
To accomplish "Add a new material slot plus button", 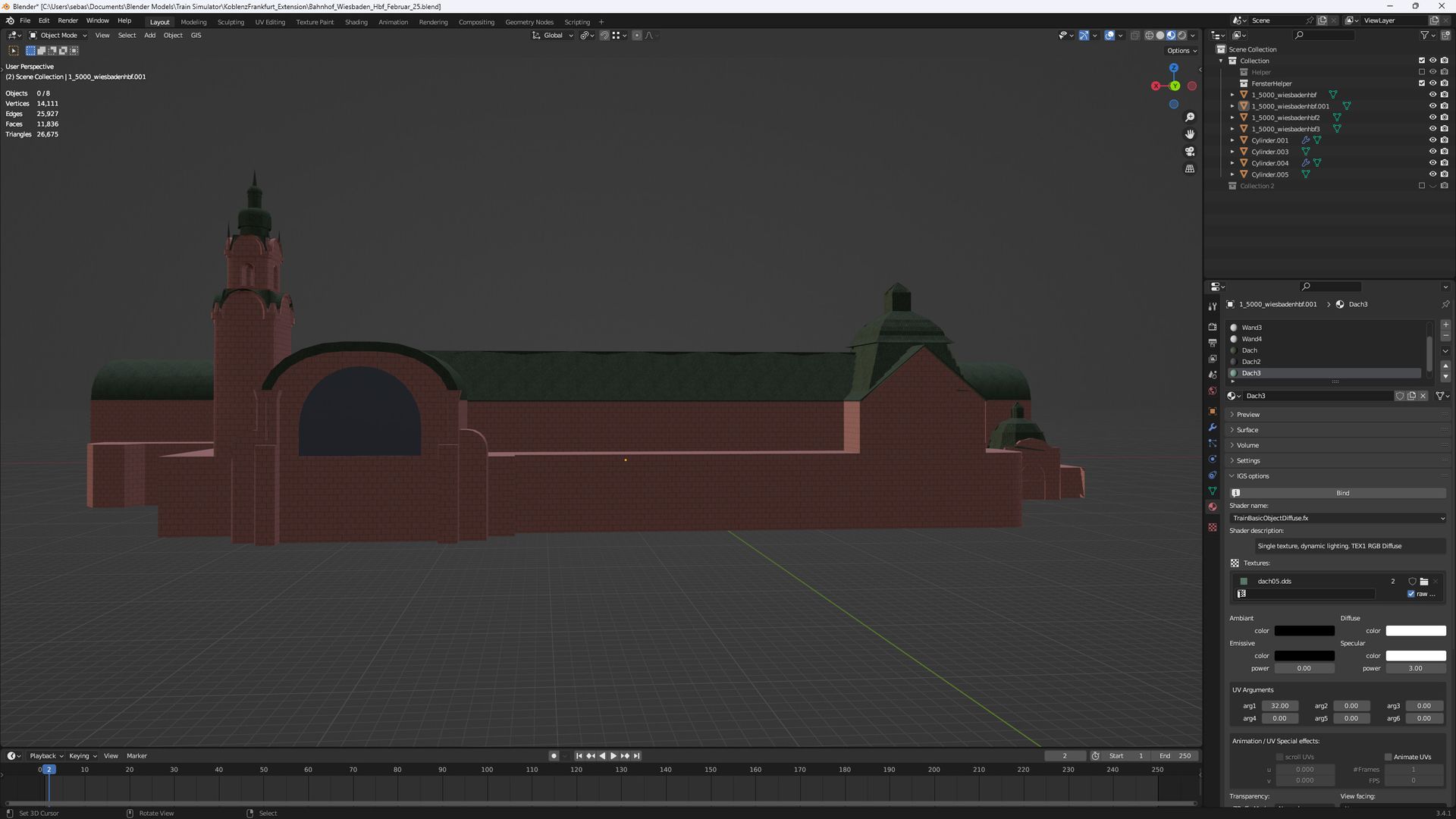I will tap(1445, 325).
